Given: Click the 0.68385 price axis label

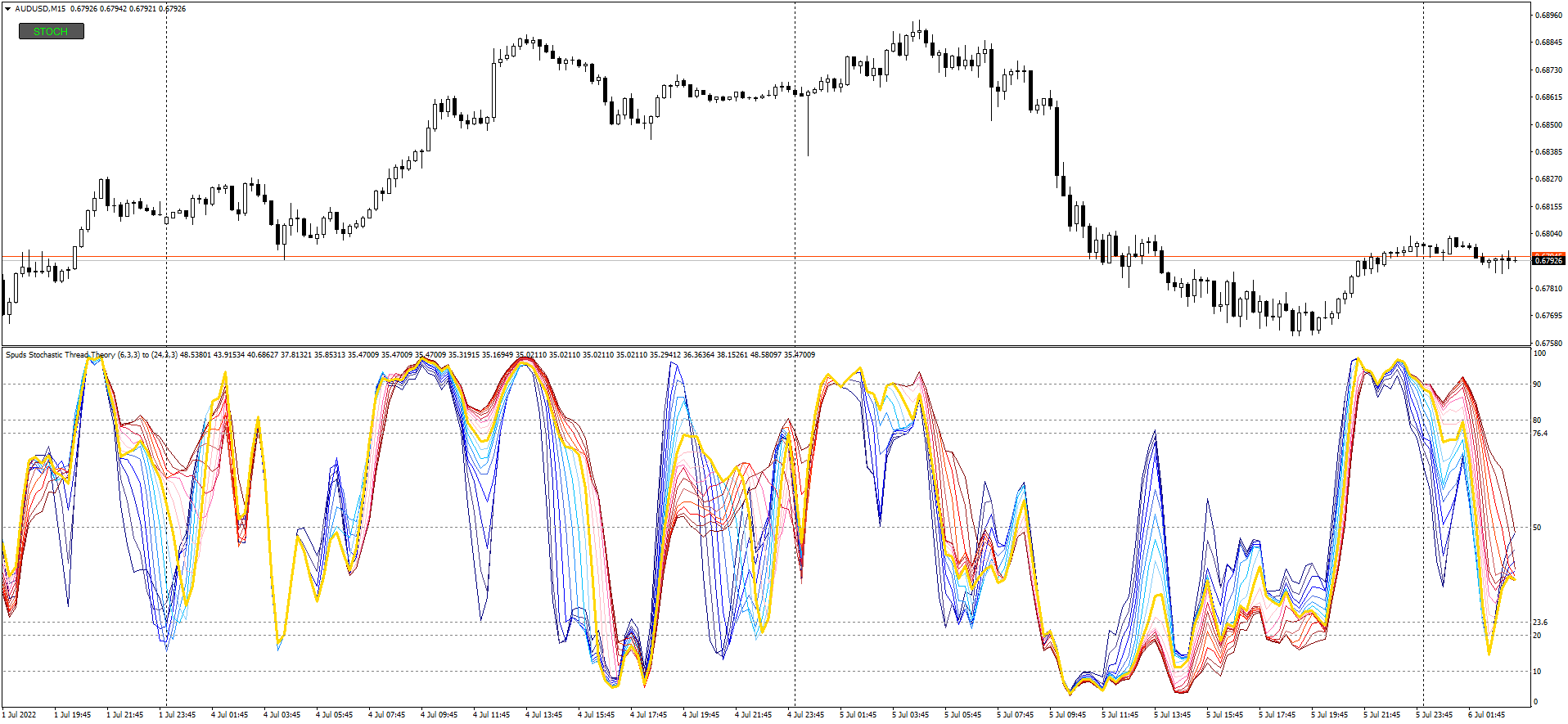Looking at the screenshot, I should pyautogui.click(x=1548, y=152).
